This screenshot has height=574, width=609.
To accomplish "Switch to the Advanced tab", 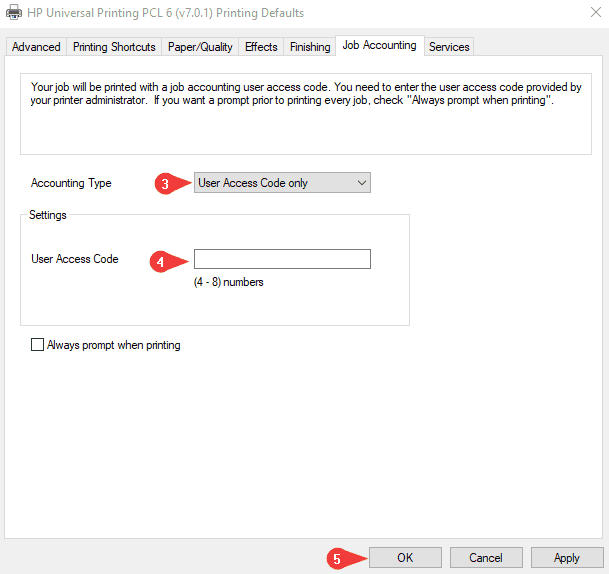I will click(36, 47).
